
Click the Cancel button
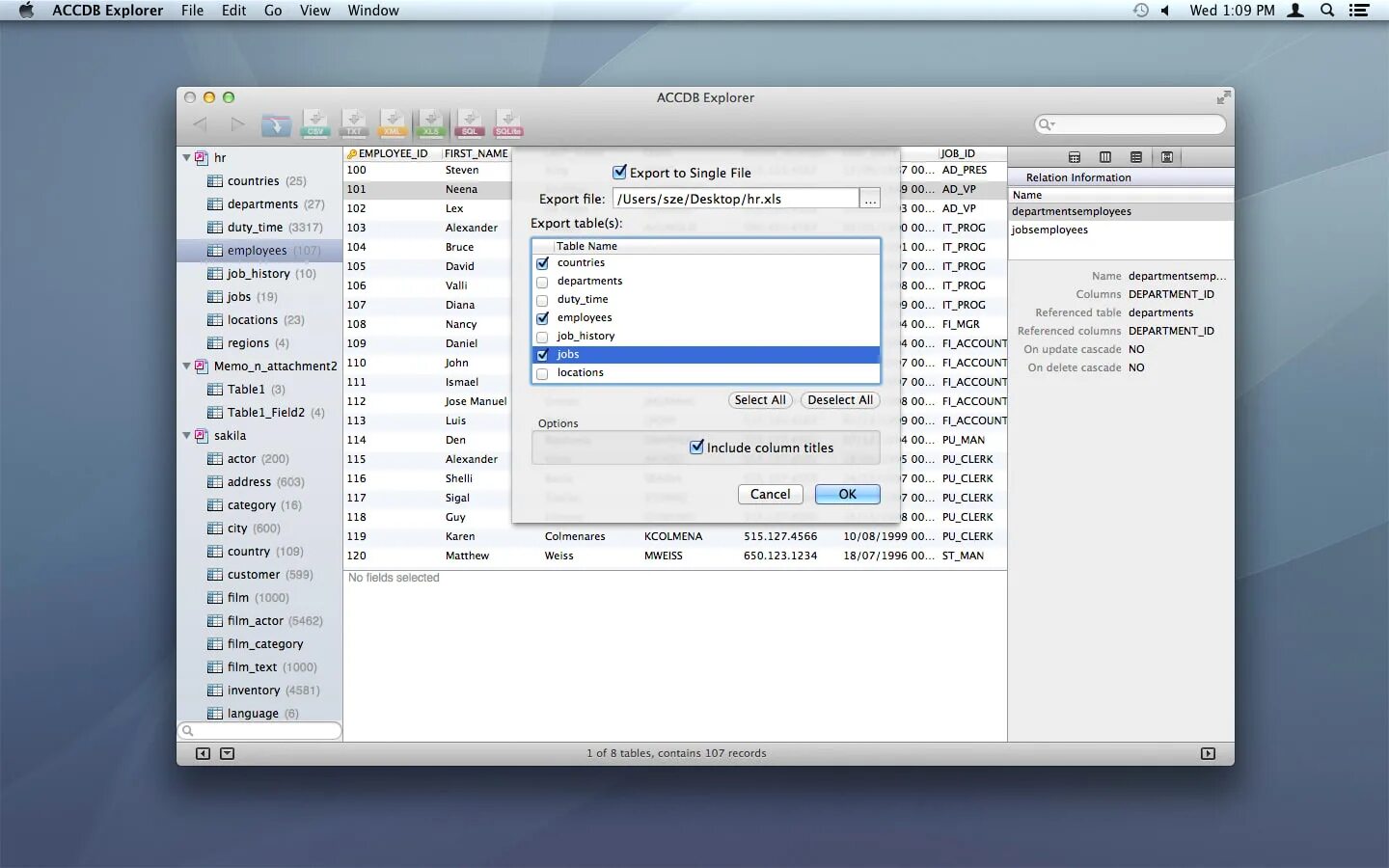(770, 494)
